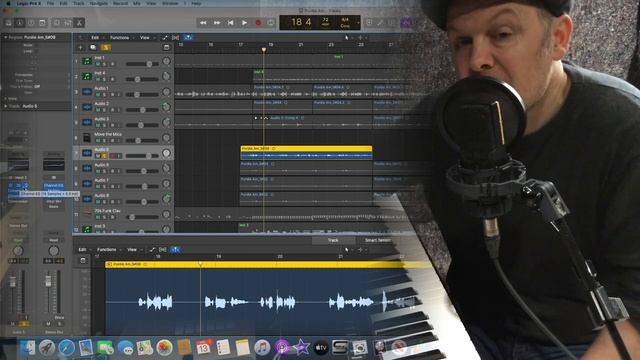Viewport: 640px width, 360px height.
Task: Open the Record menu
Action: click(x=120, y=3)
